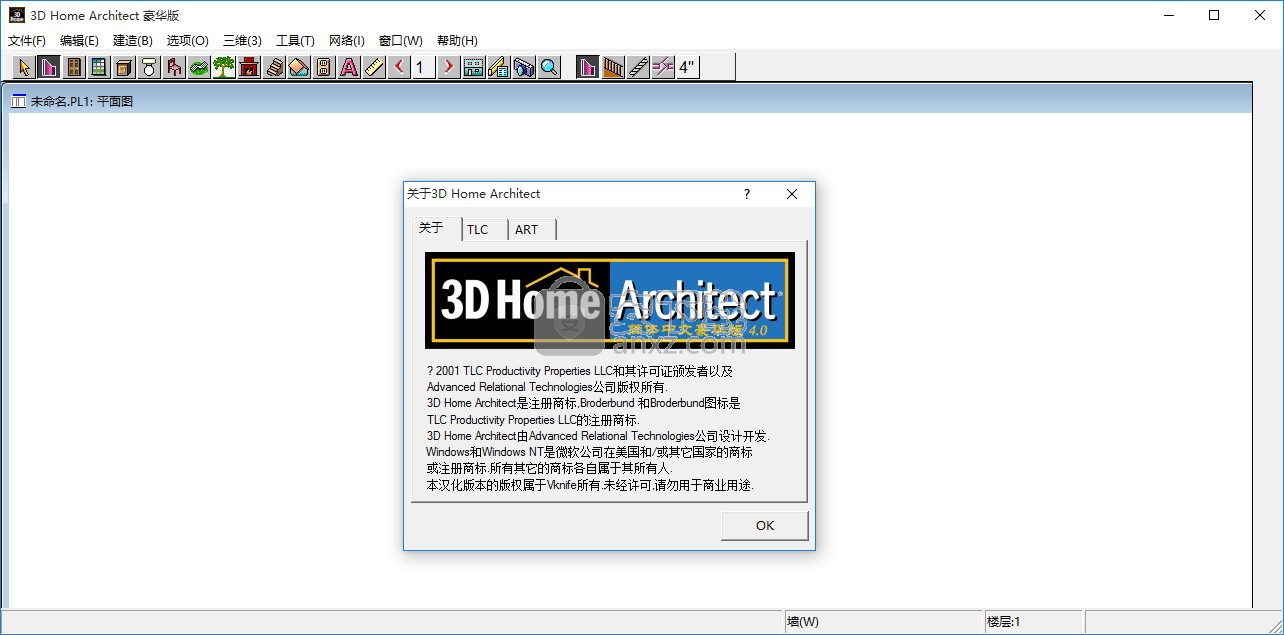Open the 3D camera view tool

pyautogui.click(x=524, y=67)
